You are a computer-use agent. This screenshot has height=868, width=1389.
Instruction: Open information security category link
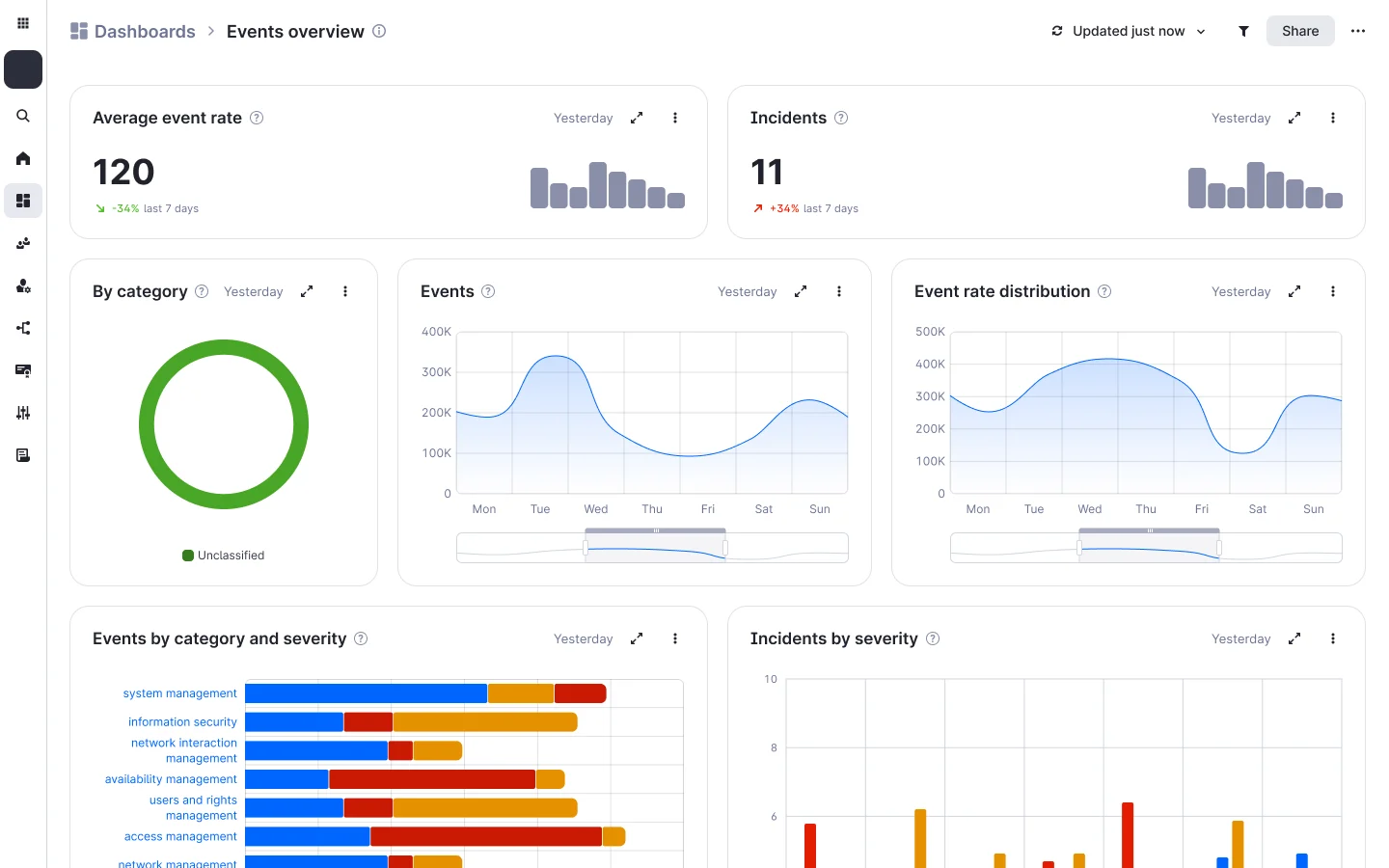tap(182, 721)
